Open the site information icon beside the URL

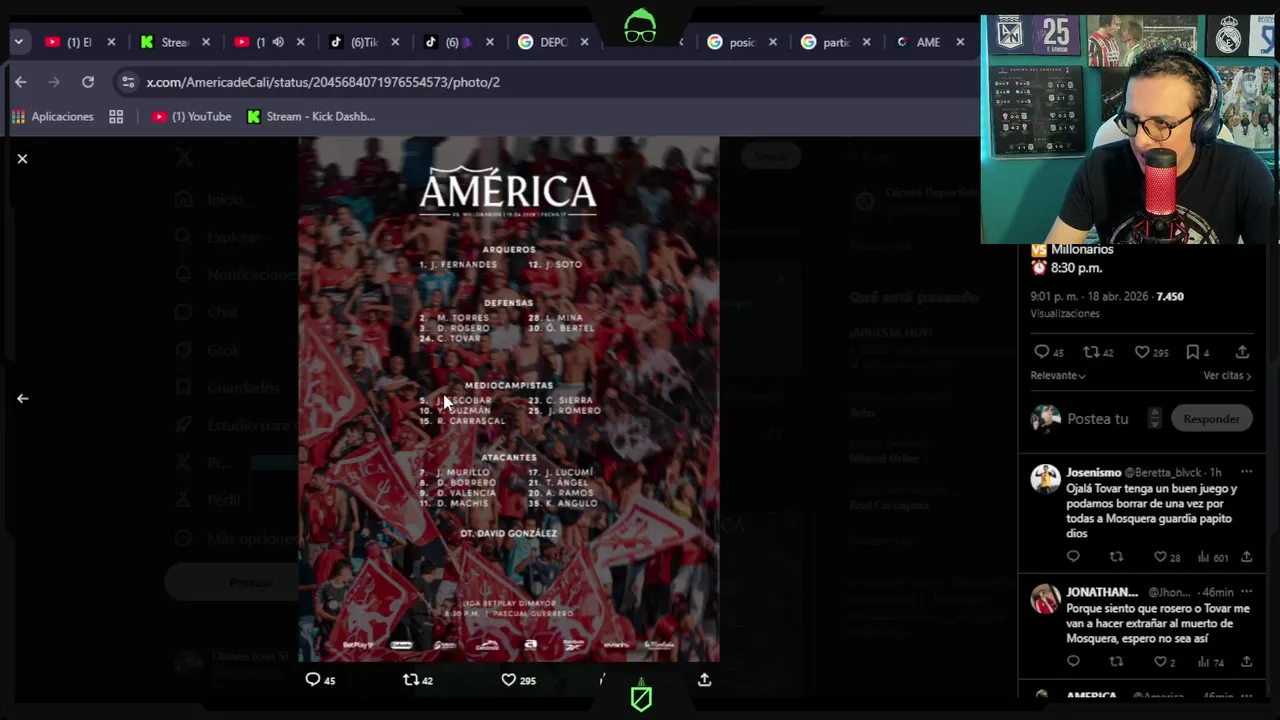tap(127, 82)
